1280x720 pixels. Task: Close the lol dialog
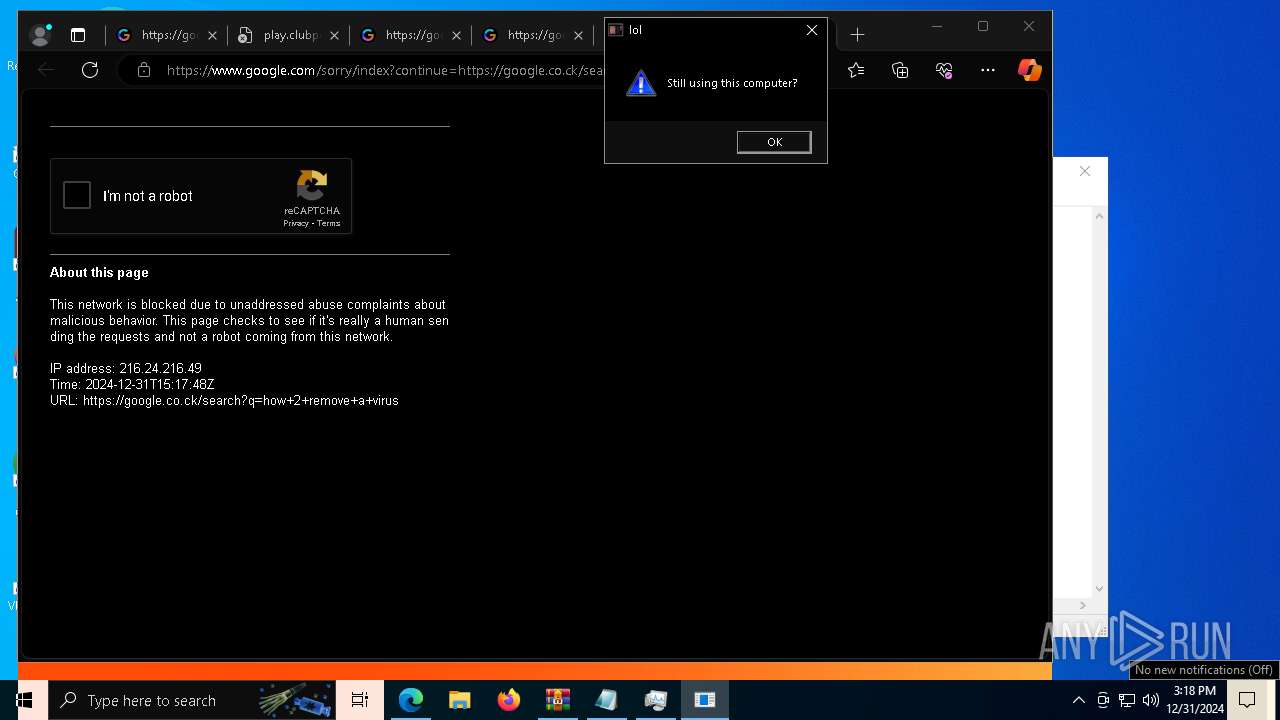click(812, 30)
